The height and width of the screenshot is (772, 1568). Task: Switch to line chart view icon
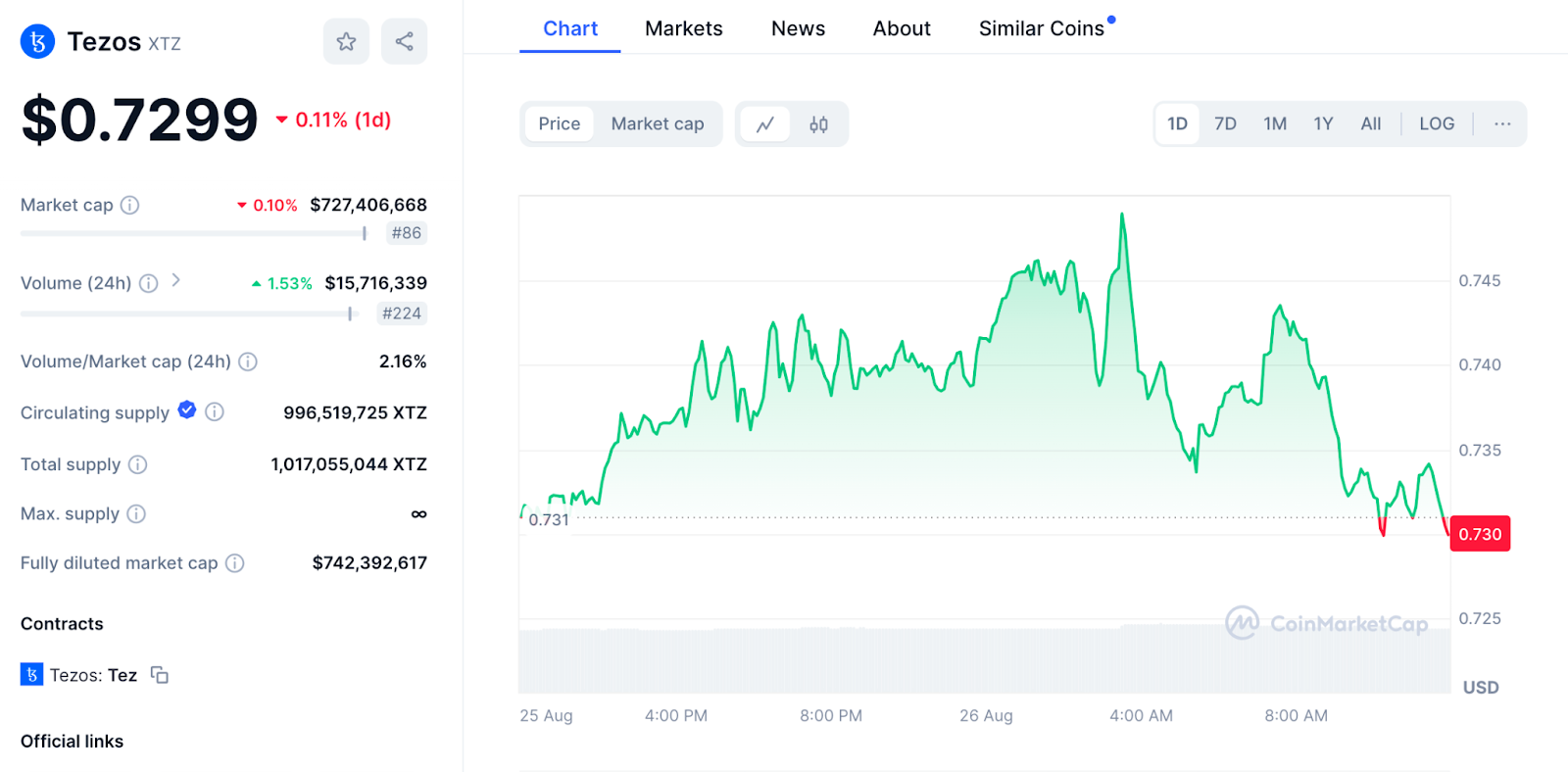765,124
